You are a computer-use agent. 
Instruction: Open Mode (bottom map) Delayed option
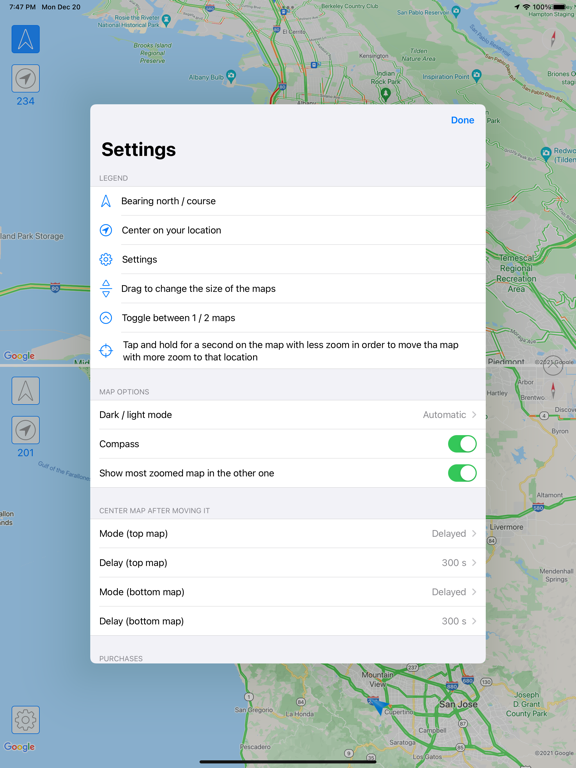coord(288,592)
